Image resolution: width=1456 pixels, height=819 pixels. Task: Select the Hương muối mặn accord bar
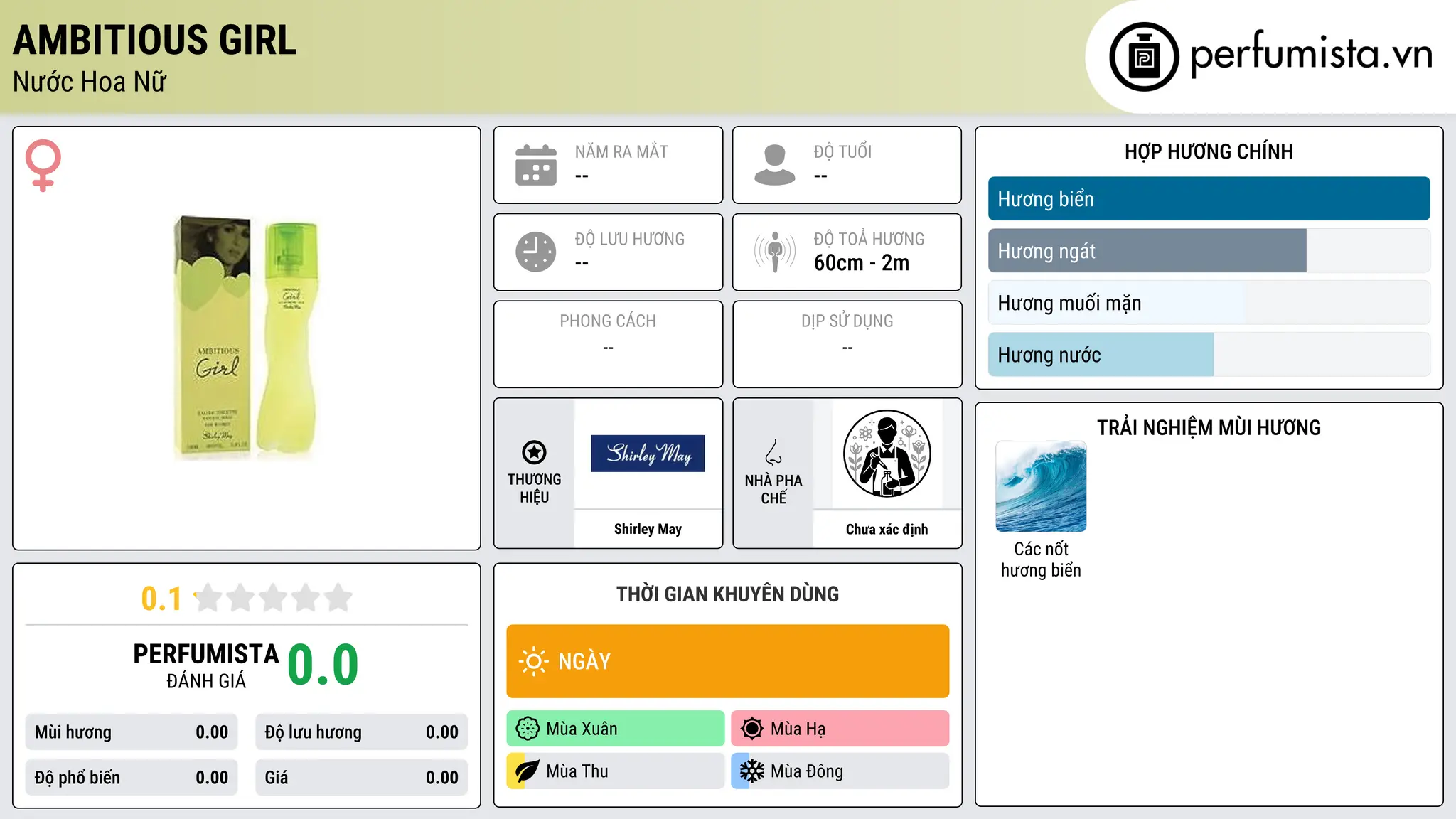[1209, 303]
